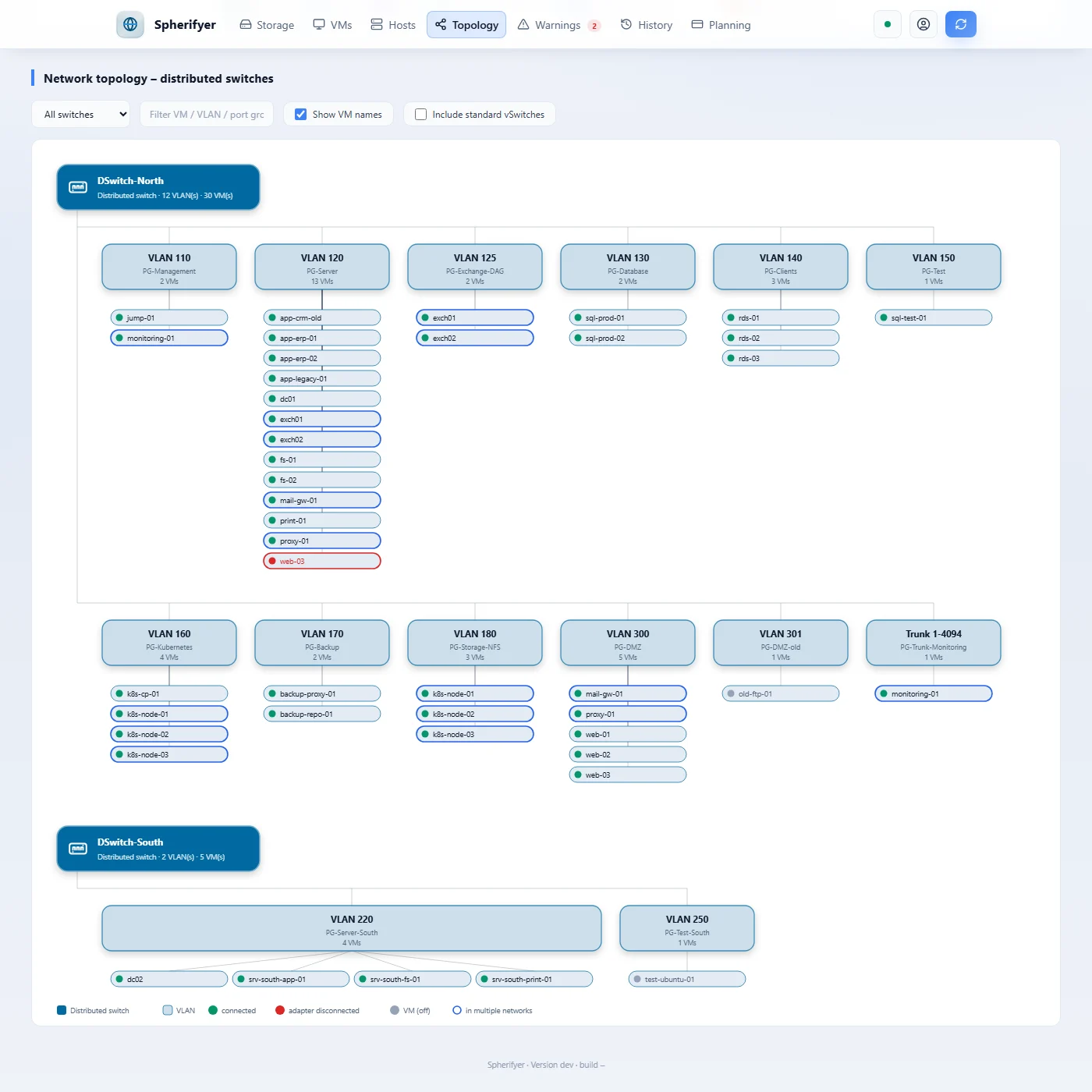Select the Trunk 1-4094 node
This screenshot has height=1092, width=1092.
[934, 643]
